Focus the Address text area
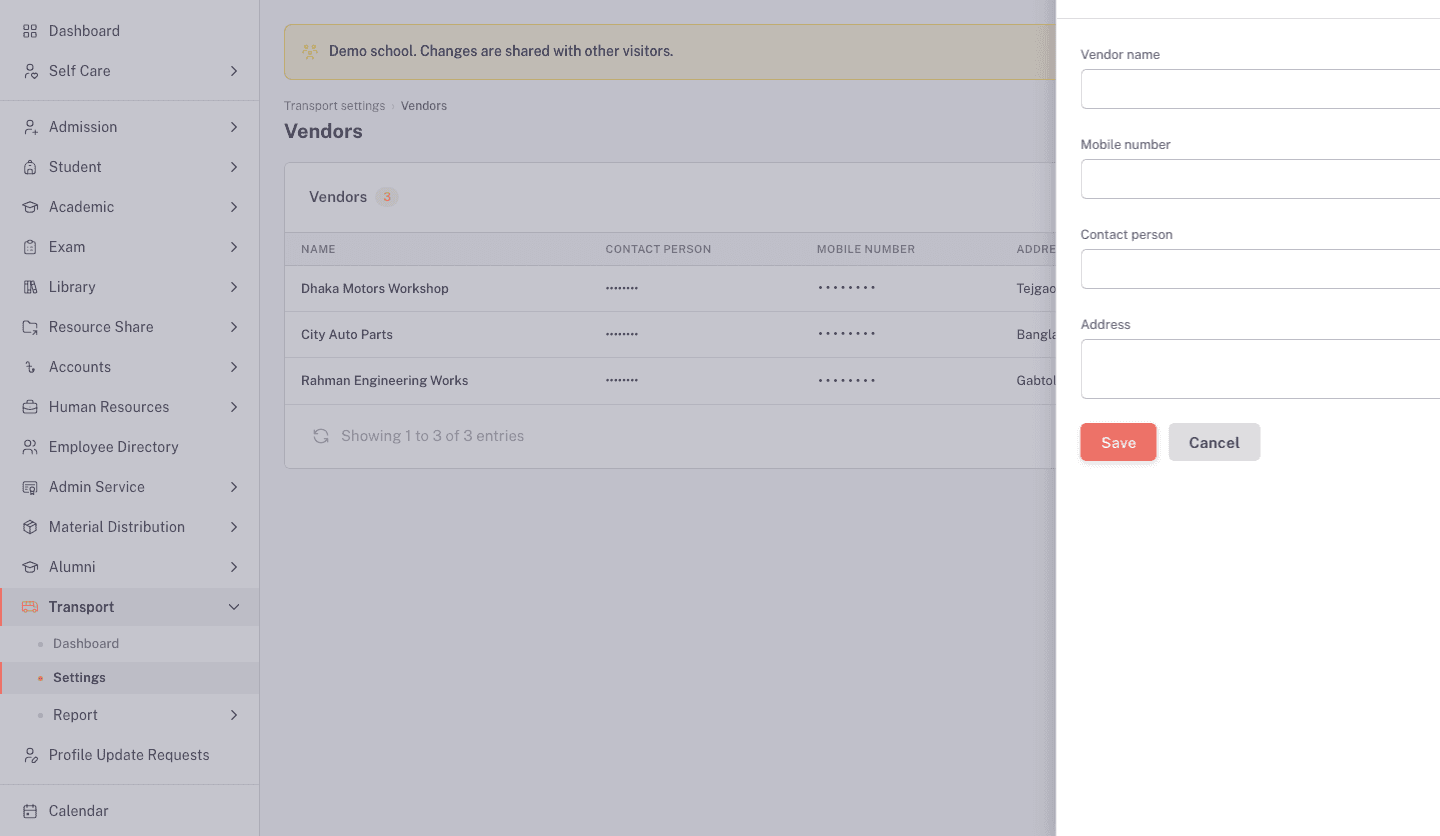Viewport: 1440px width, 836px height. coord(1260,369)
